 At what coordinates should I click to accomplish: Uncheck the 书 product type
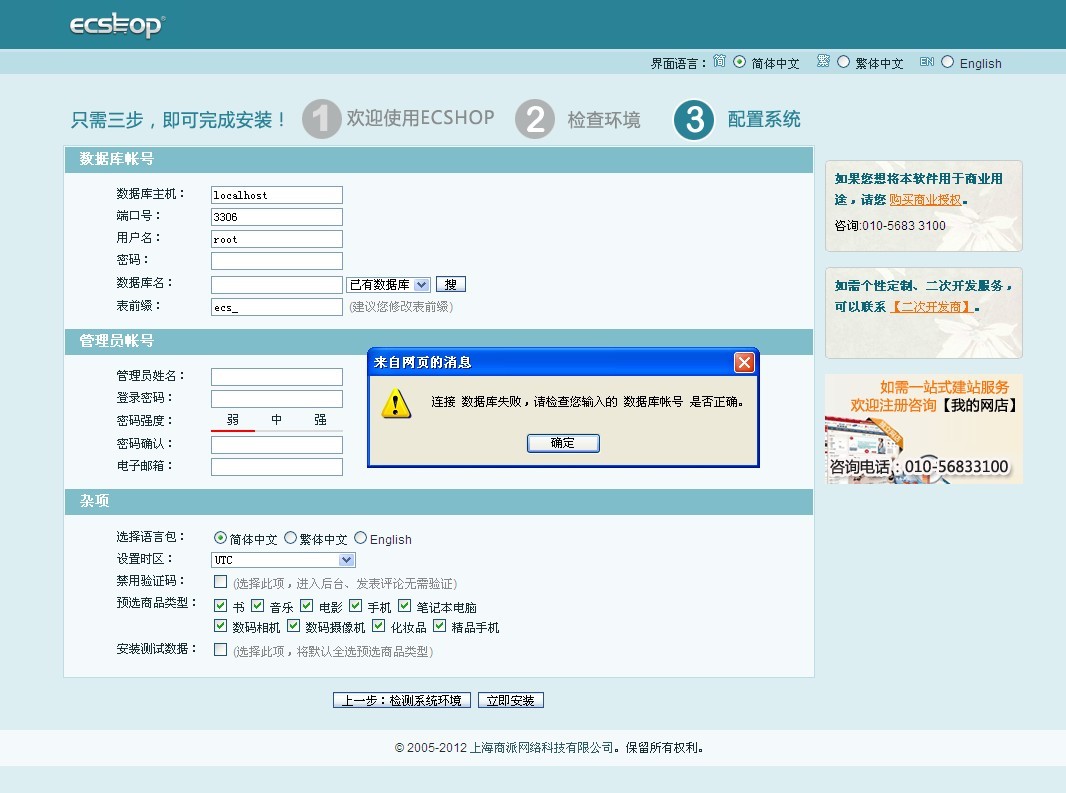[x=220, y=605]
